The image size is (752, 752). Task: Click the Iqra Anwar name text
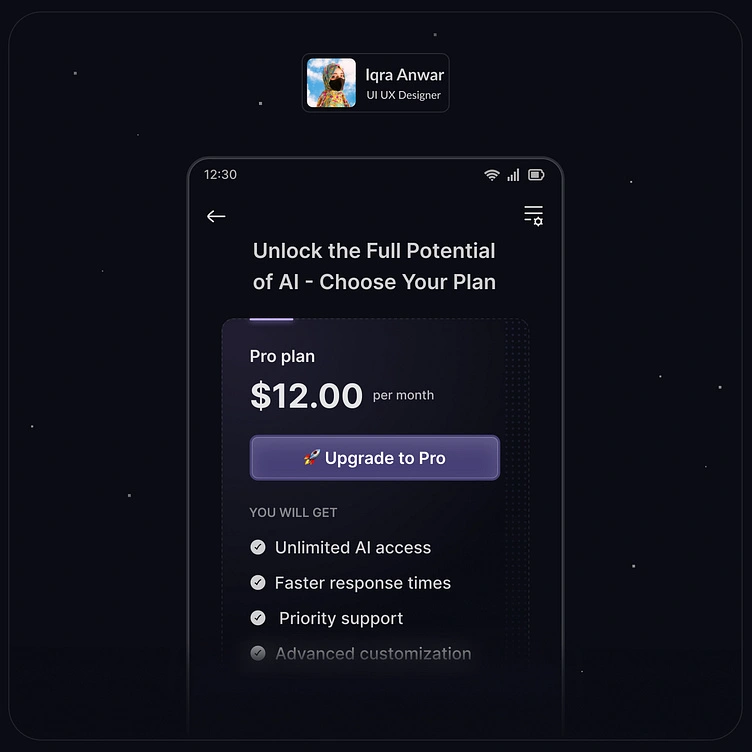click(405, 75)
